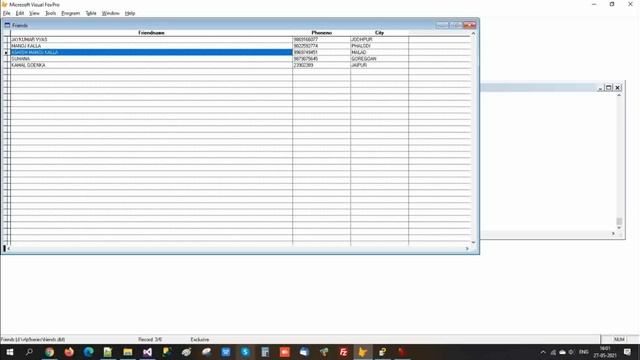Click the Exclusive status bar text
The height and width of the screenshot is (360, 640).
(x=200, y=340)
